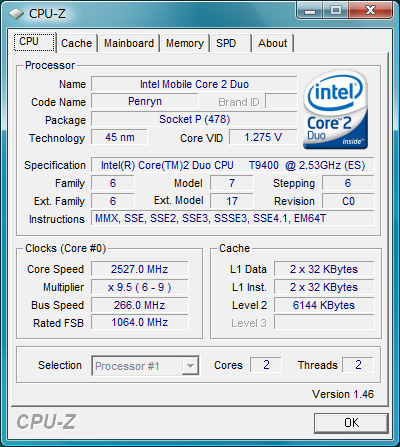Click the Specification field showing T9400
This screenshot has height=447, width=400.
tap(233, 165)
